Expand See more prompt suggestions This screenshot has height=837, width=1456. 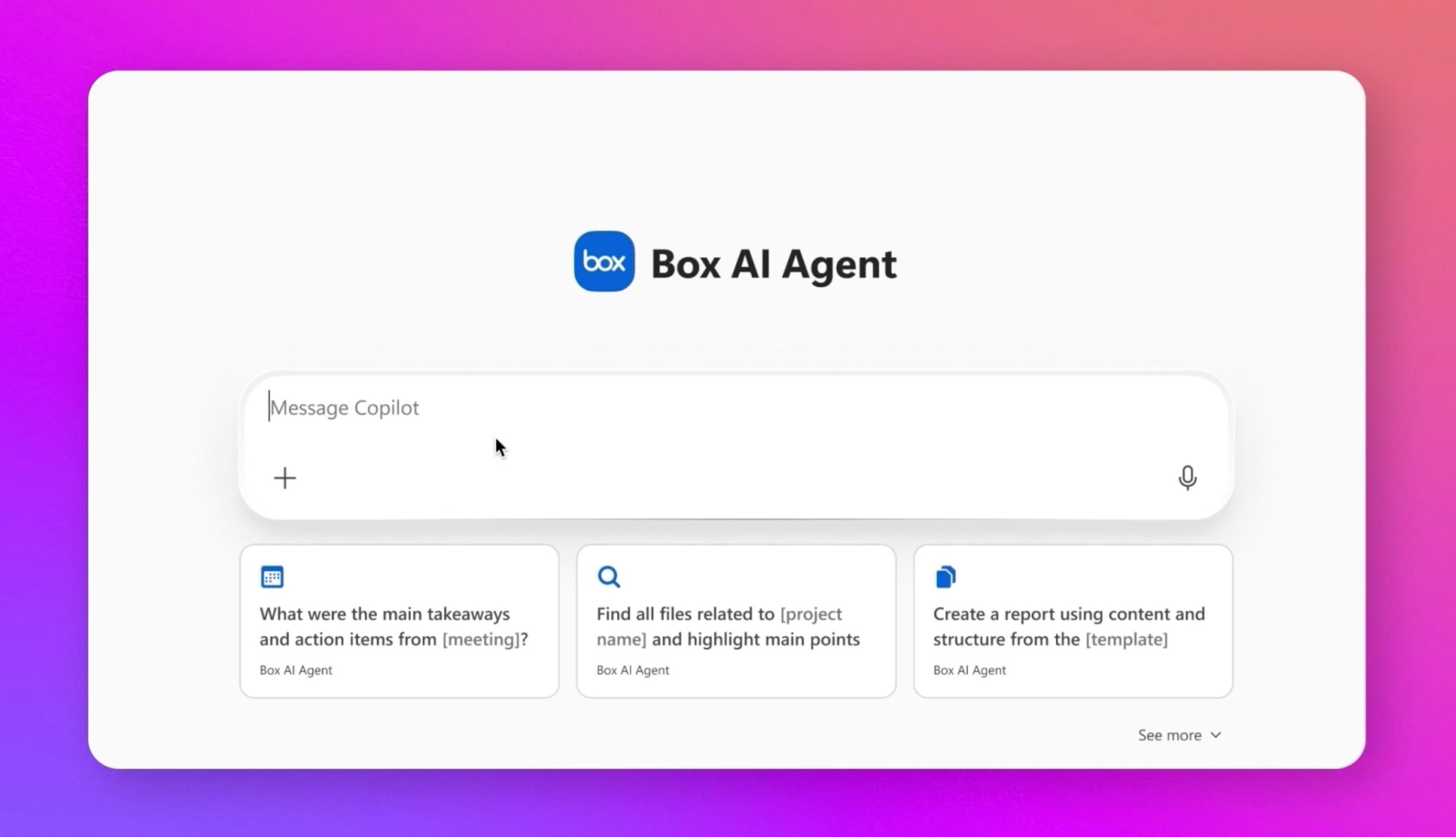click(1180, 735)
